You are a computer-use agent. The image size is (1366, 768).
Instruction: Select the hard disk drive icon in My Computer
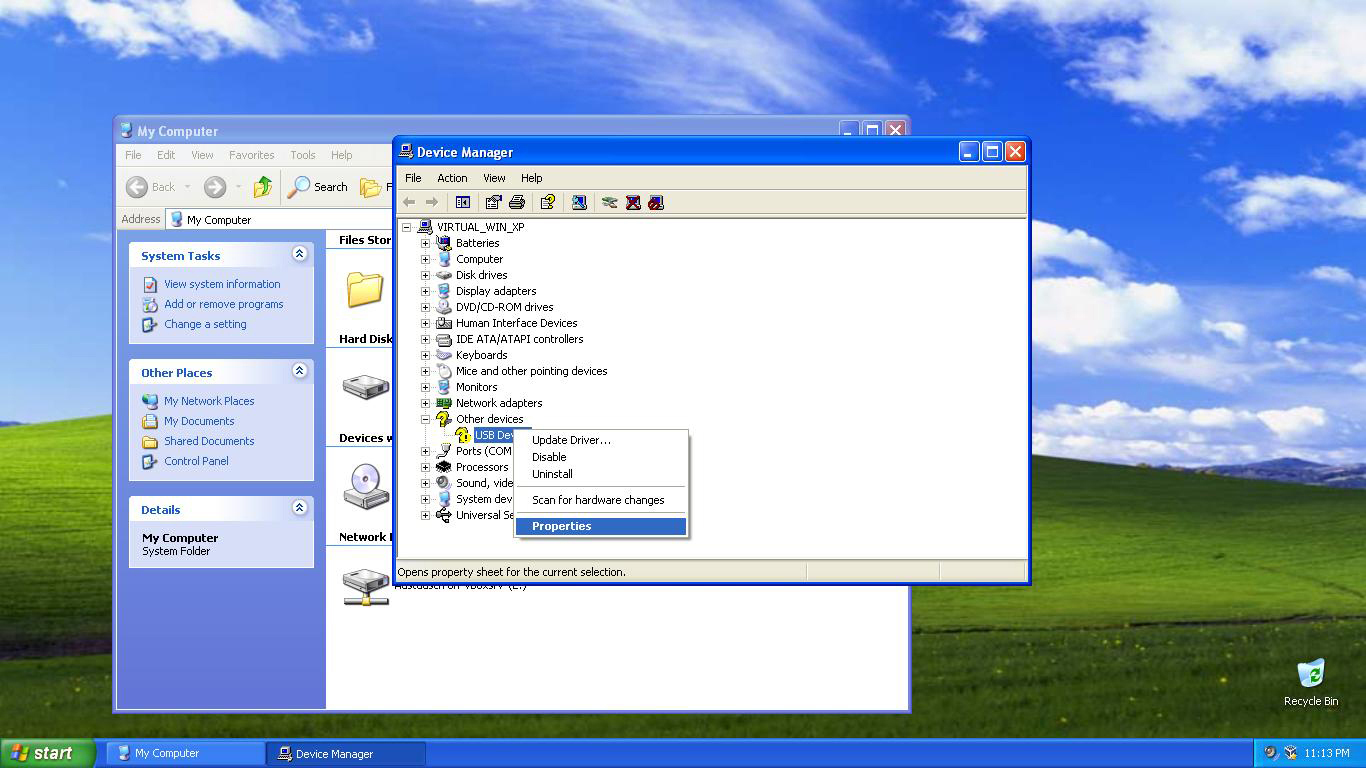click(x=366, y=386)
